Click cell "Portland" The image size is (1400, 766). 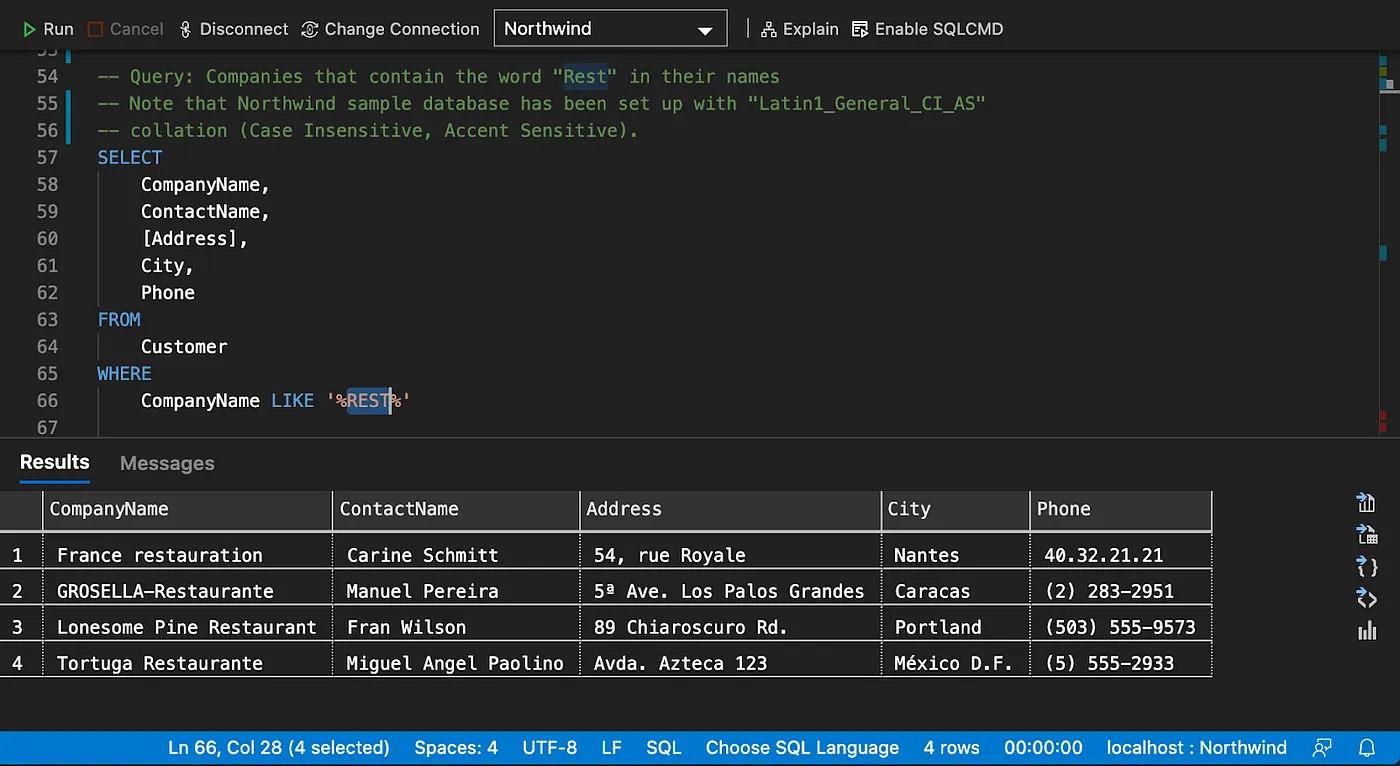pyautogui.click(x=955, y=627)
